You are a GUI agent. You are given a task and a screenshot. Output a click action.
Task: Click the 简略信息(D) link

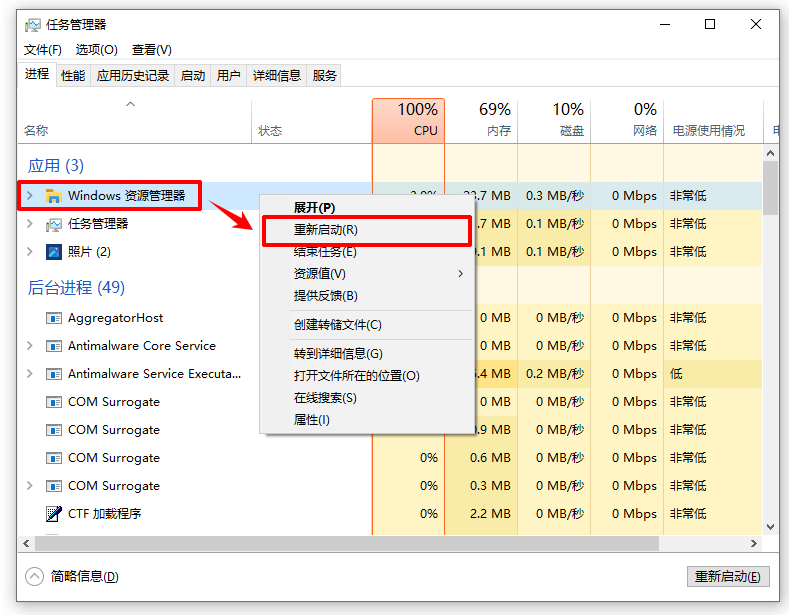click(85, 576)
